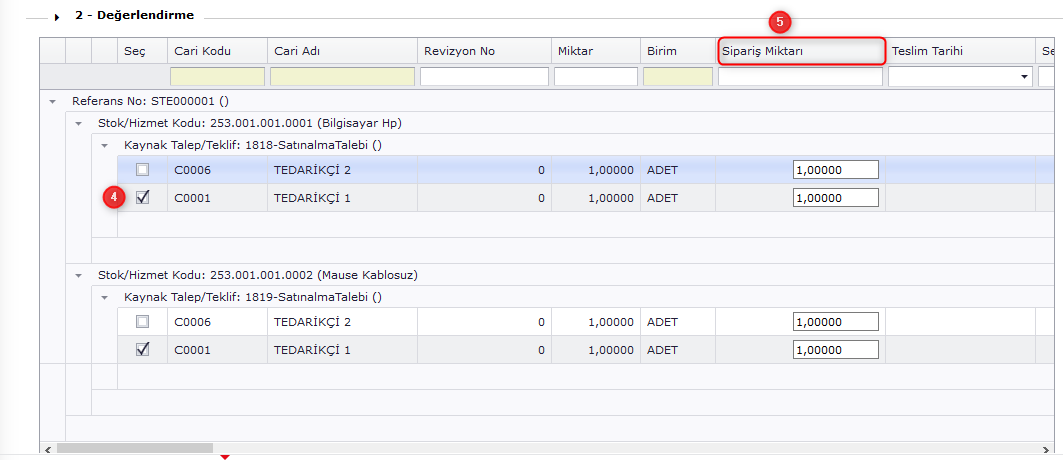This screenshot has width=1063, height=460.
Task: Sort by Cari Kodu column header
Action: [x=216, y=51]
